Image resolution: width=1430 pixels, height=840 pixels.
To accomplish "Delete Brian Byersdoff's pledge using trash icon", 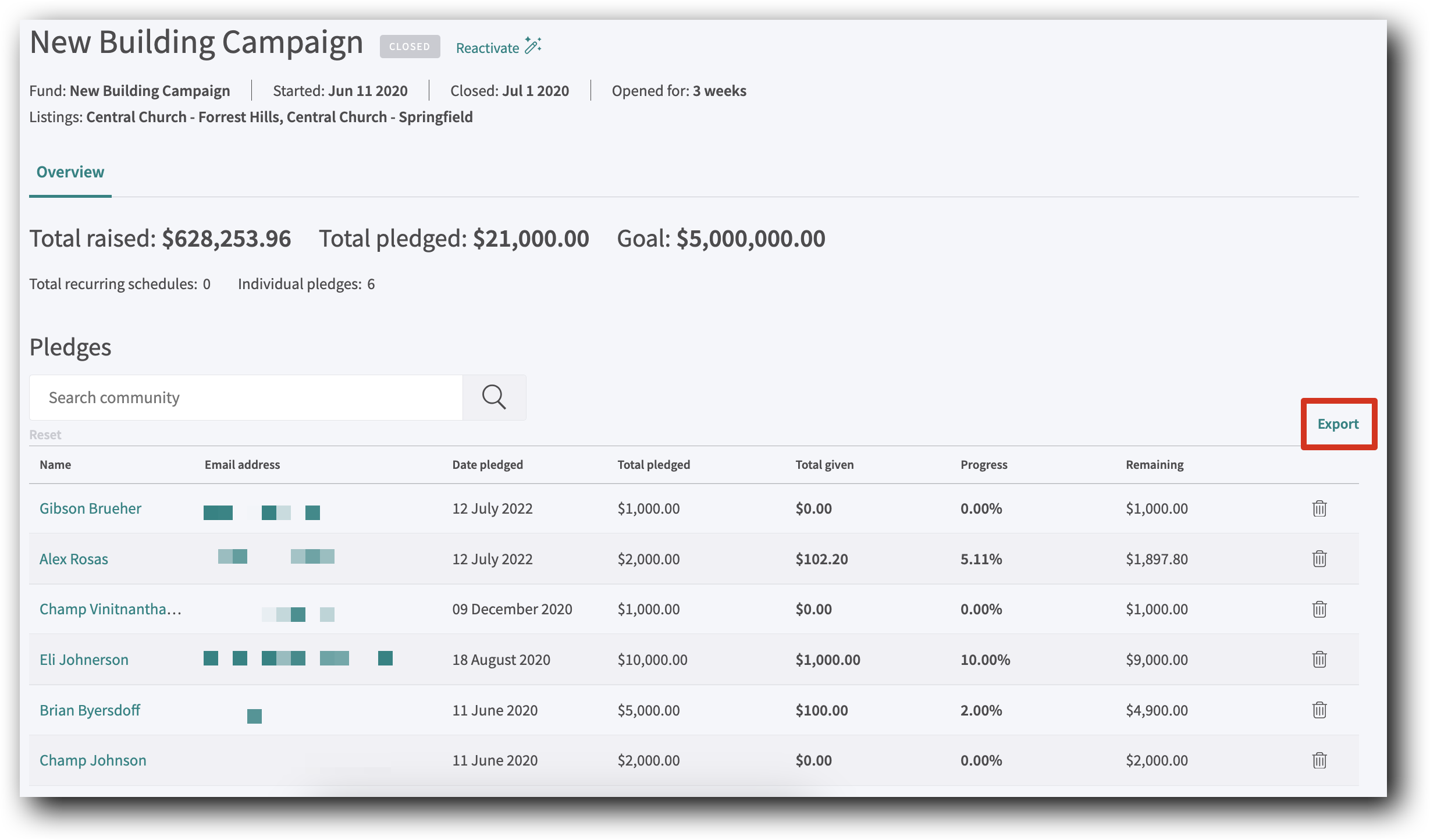I will [1319, 710].
